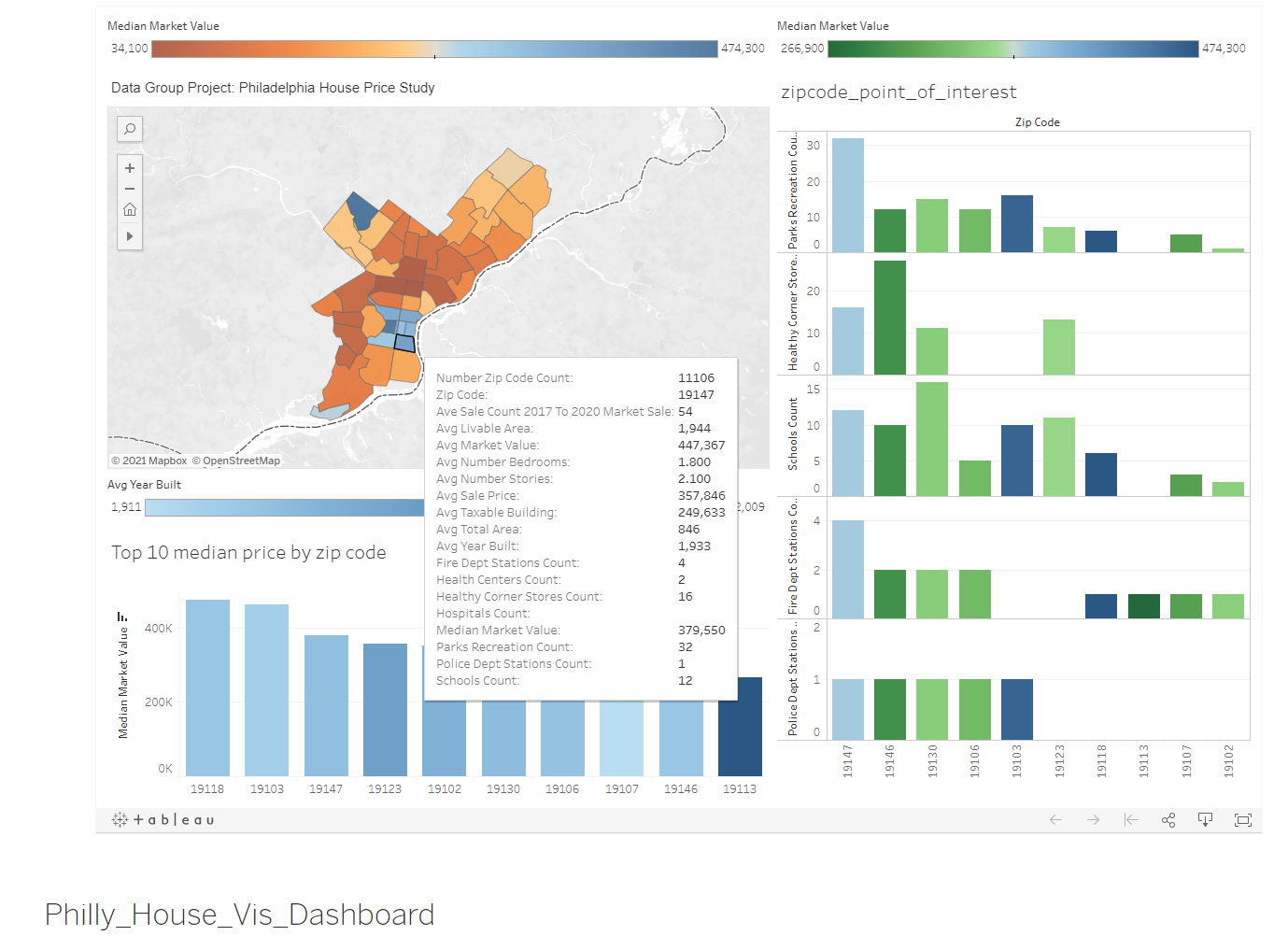This screenshot has width=1288, height=936.
Task: Click the green-blue Median Market Value legend
Action: 1013,49
